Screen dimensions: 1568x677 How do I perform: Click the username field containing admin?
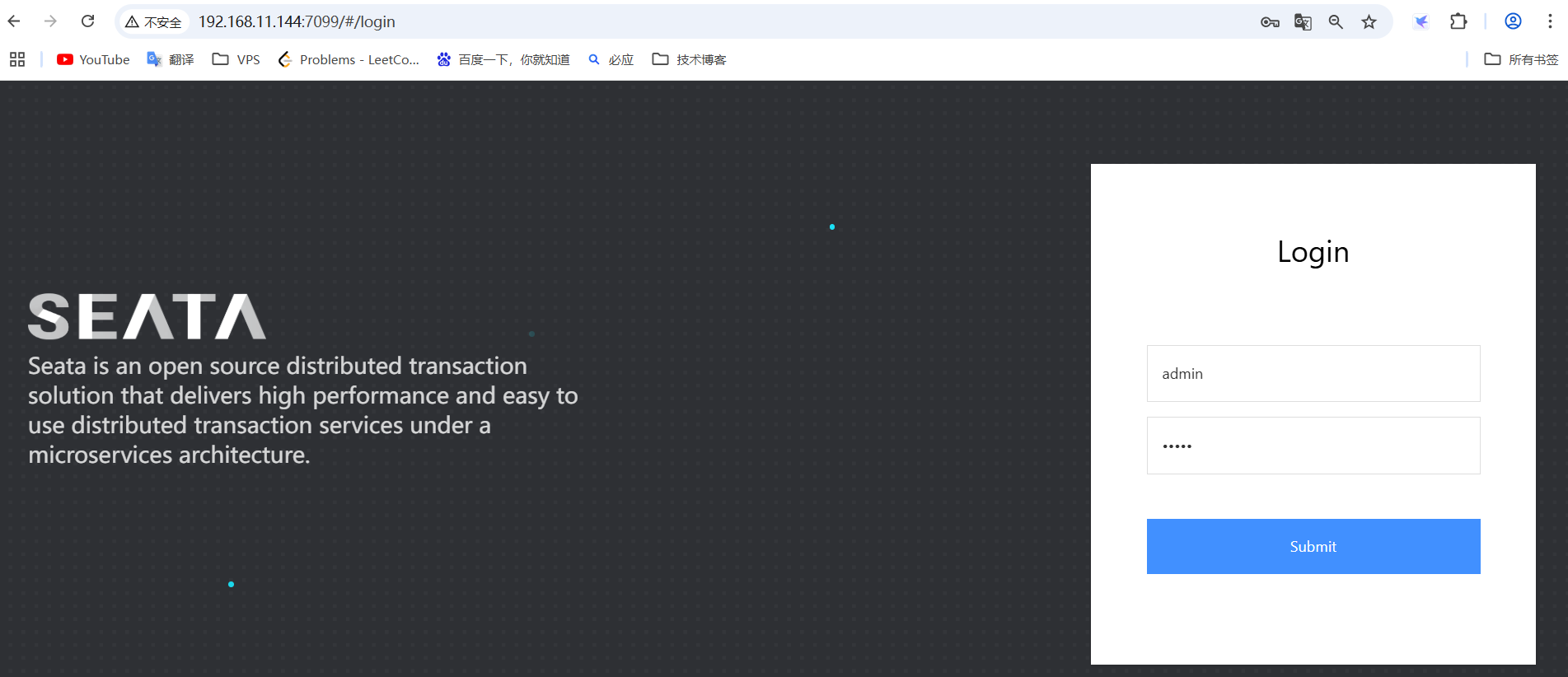[1313, 374]
